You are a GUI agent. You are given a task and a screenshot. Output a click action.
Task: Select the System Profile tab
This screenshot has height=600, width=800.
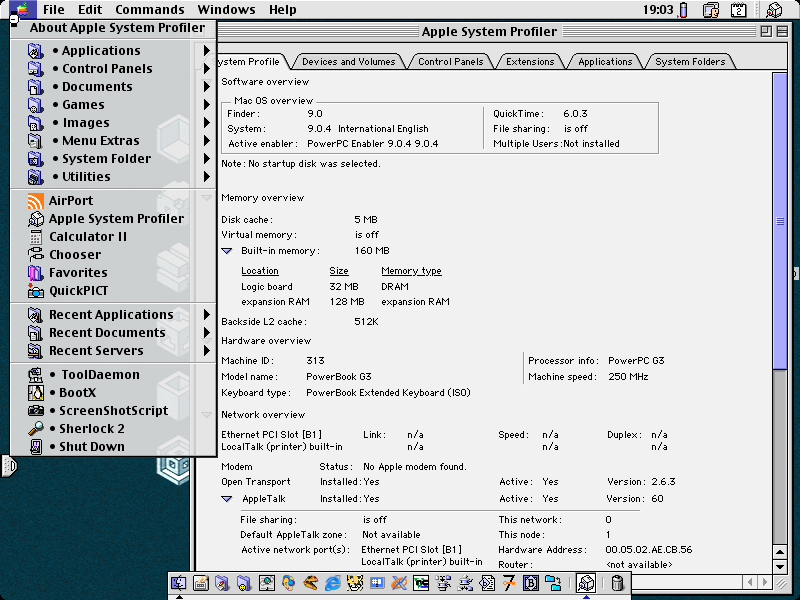pyautogui.click(x=251, y=62)
